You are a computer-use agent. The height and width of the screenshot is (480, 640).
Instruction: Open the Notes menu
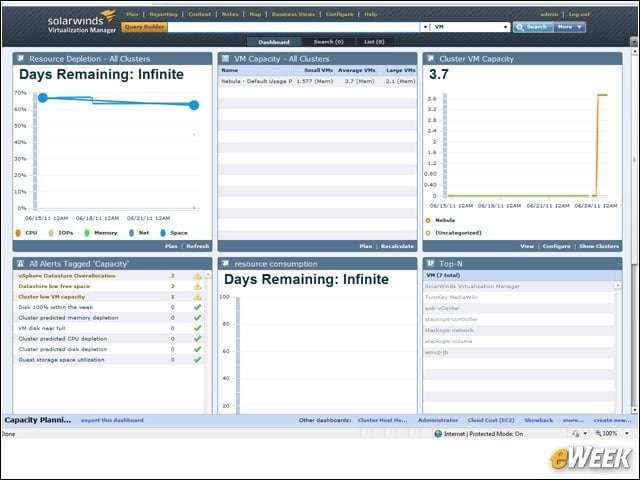pyautogui.click(x=230, y=14)
